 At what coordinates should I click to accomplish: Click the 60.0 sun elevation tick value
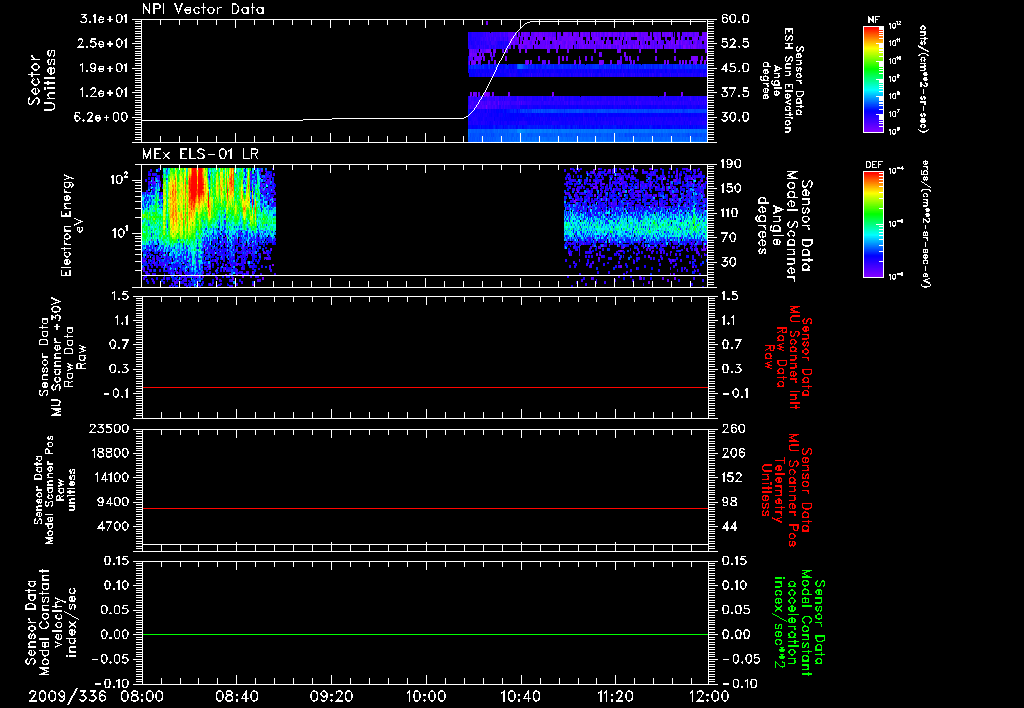tap(735, 19)
